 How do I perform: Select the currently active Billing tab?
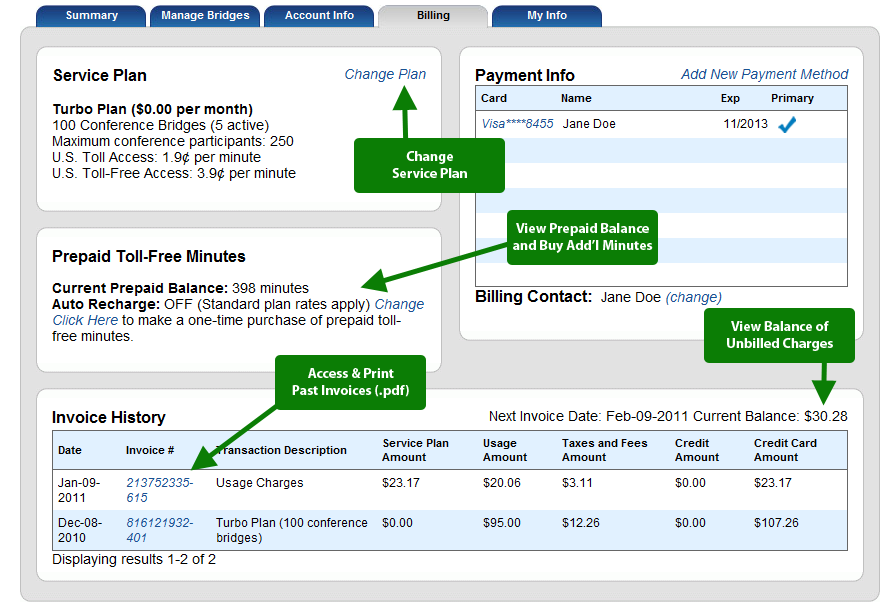click(x=432, y=15)
